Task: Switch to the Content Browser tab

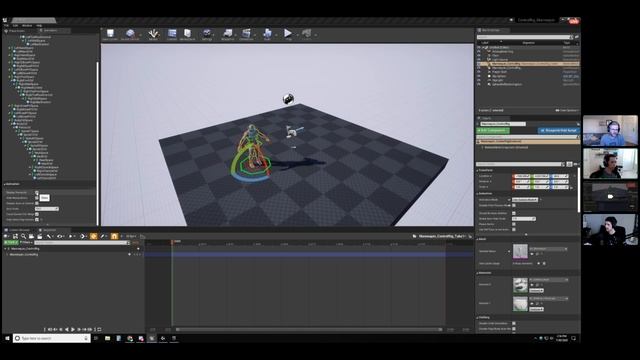Action: point(19,230)
